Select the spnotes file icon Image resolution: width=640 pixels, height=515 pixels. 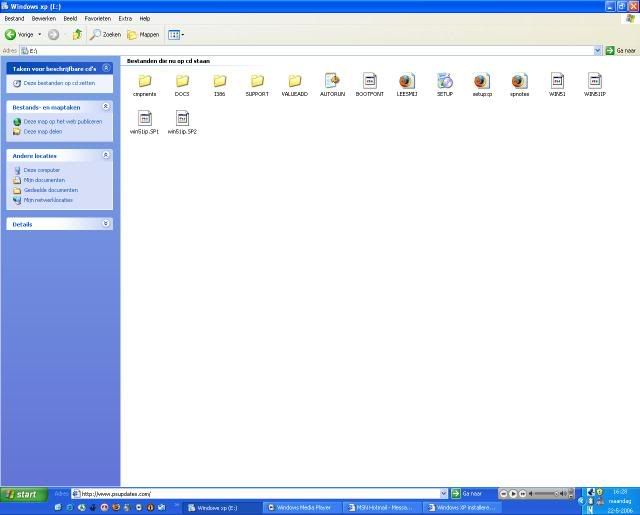coord(520,81)
